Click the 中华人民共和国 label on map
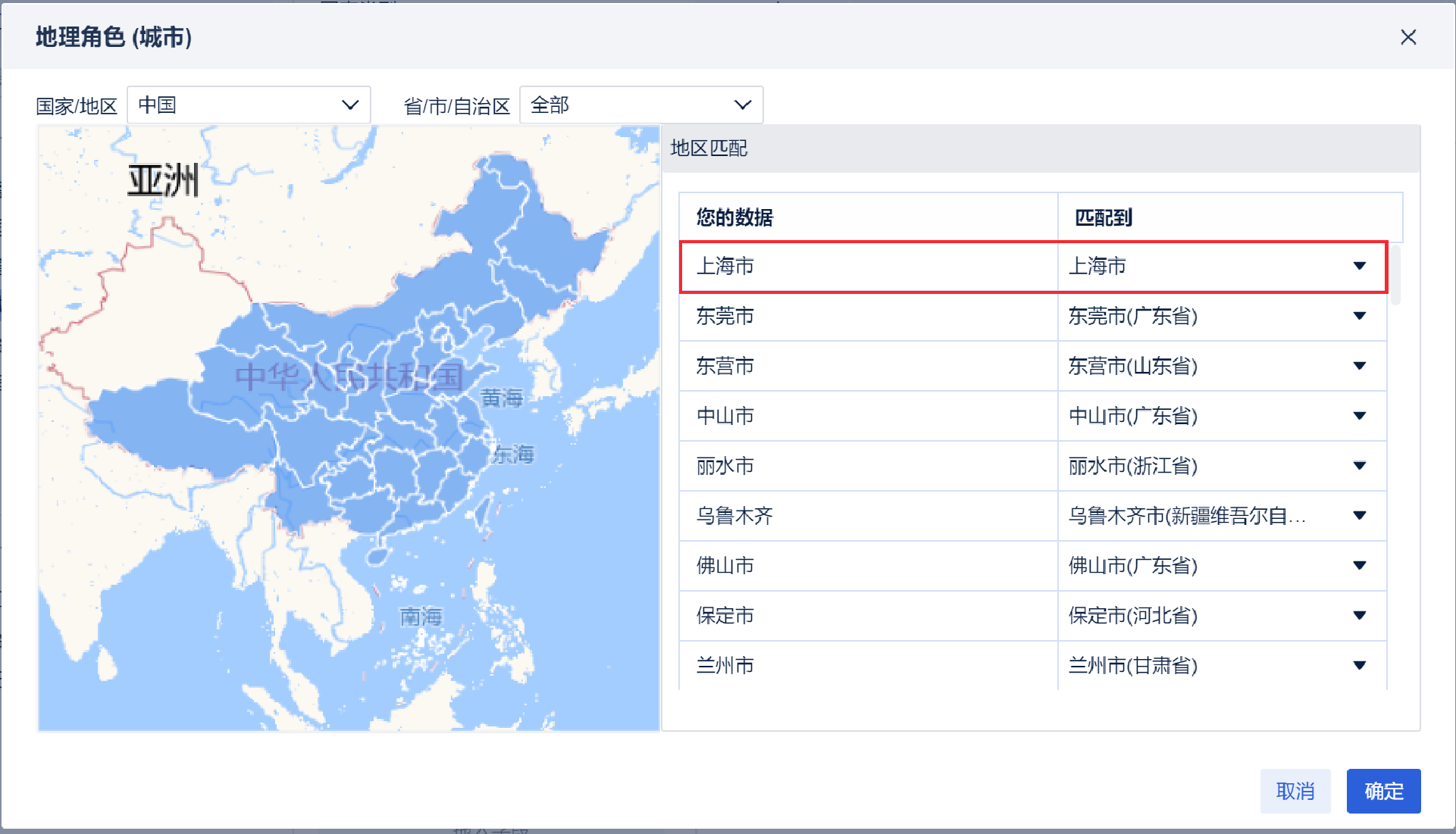The width and height of the screenshot is (1456, 834). coord(349,376)
